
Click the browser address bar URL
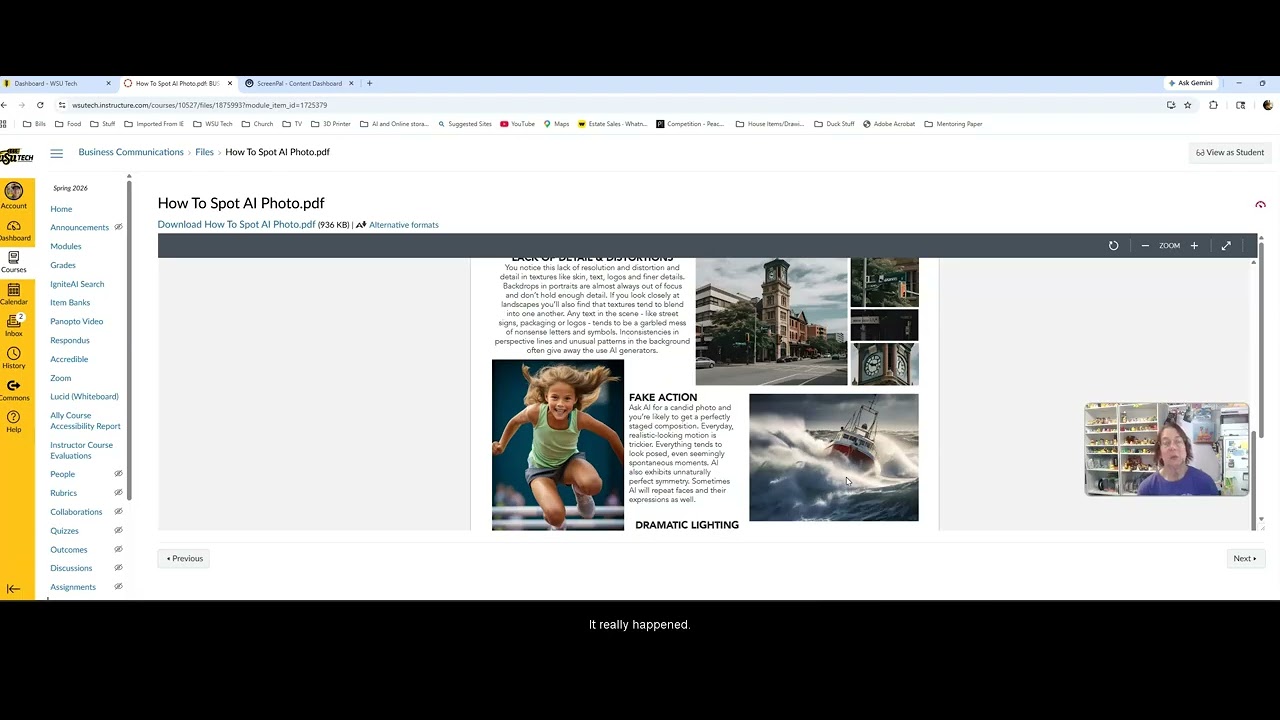pos(199,105)
